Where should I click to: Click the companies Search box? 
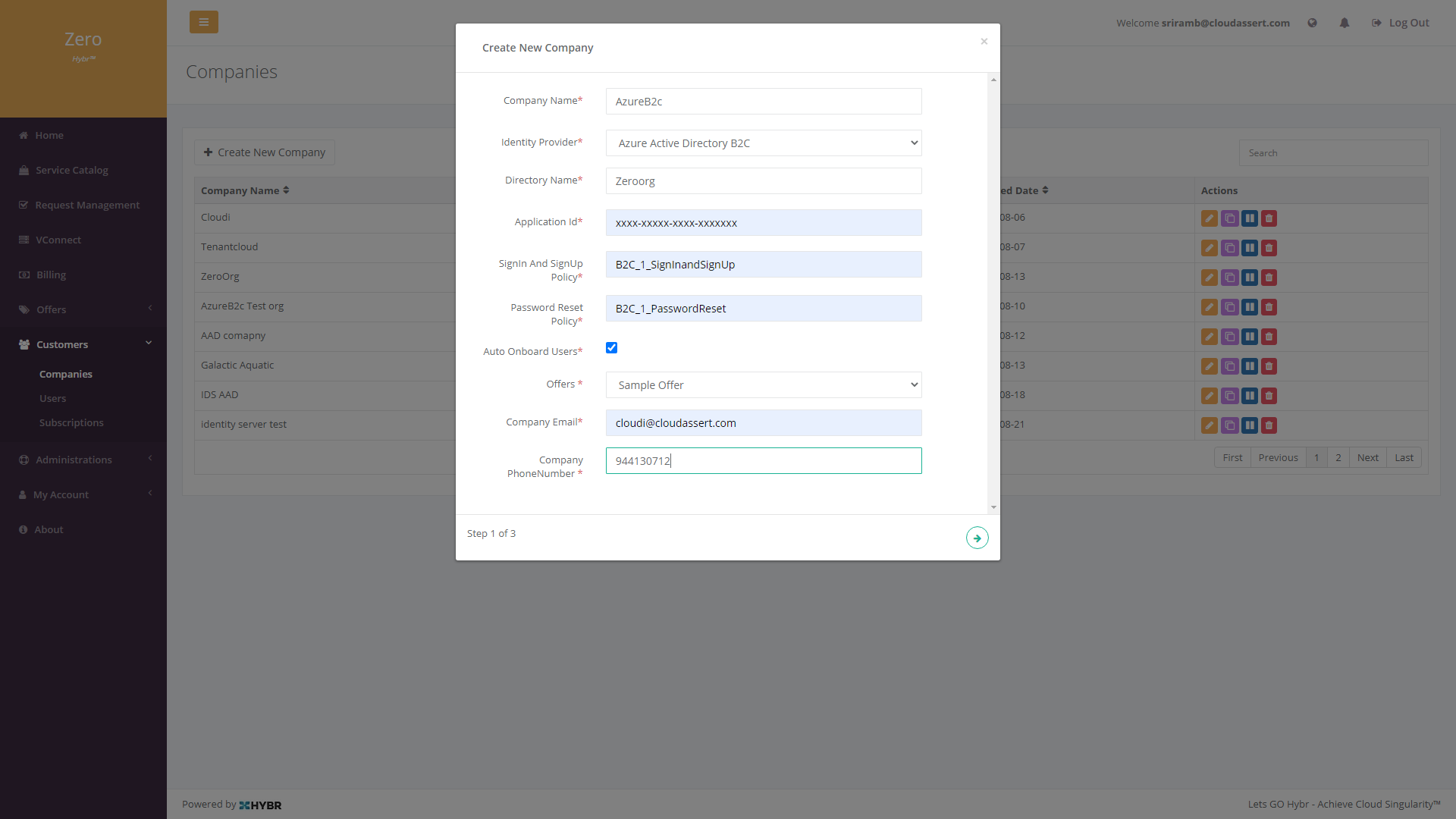click(x=1333, y=153)
